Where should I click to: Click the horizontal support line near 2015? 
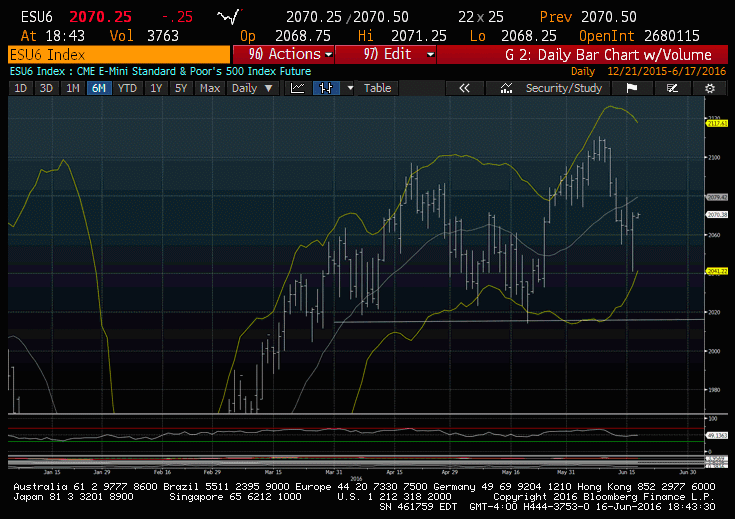coord(519,321)
